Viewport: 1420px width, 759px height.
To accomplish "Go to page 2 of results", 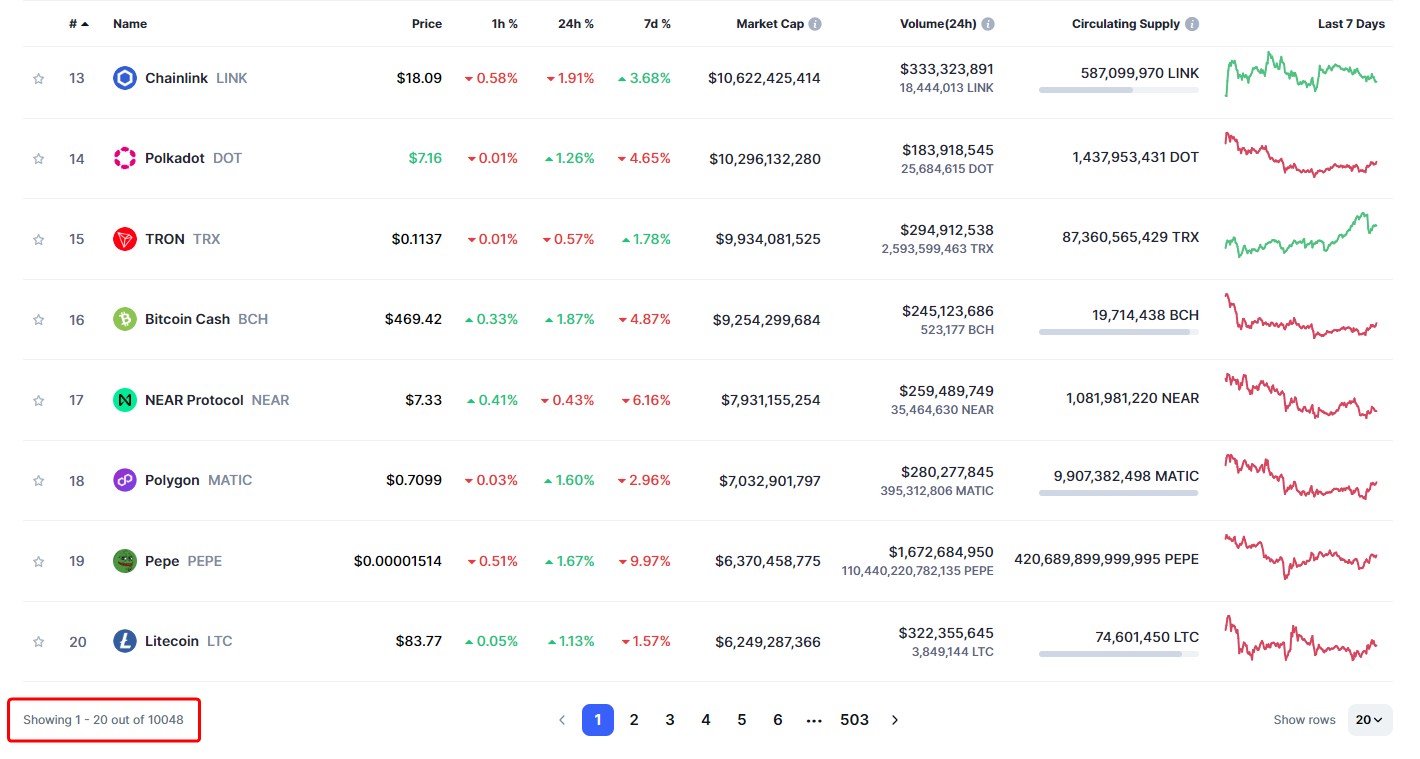I will (x=634, y=720).
